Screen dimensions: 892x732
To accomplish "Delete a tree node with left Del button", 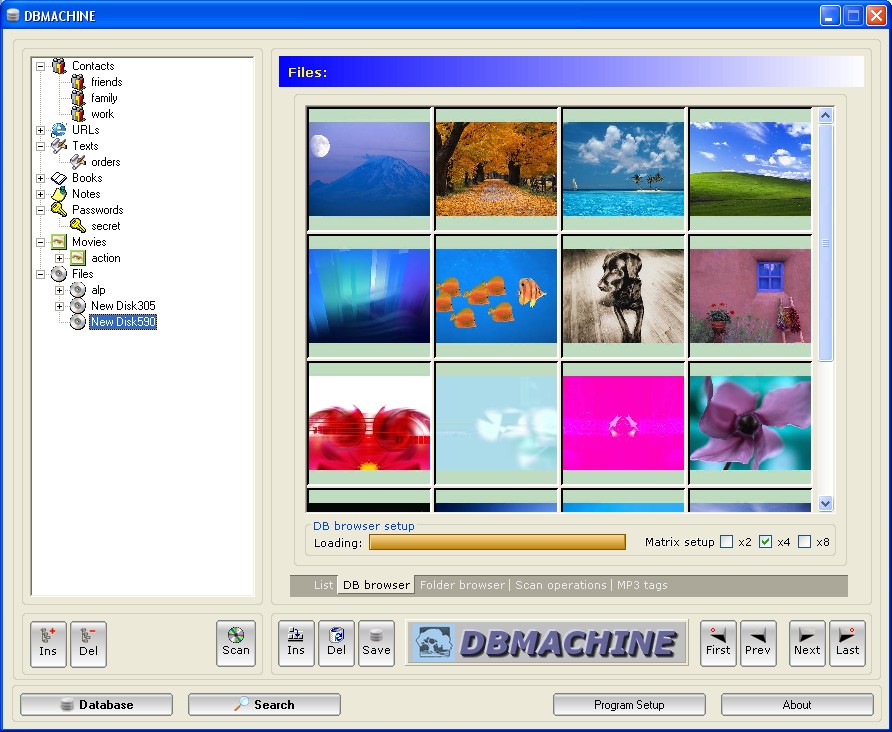I will pos(88,644).
